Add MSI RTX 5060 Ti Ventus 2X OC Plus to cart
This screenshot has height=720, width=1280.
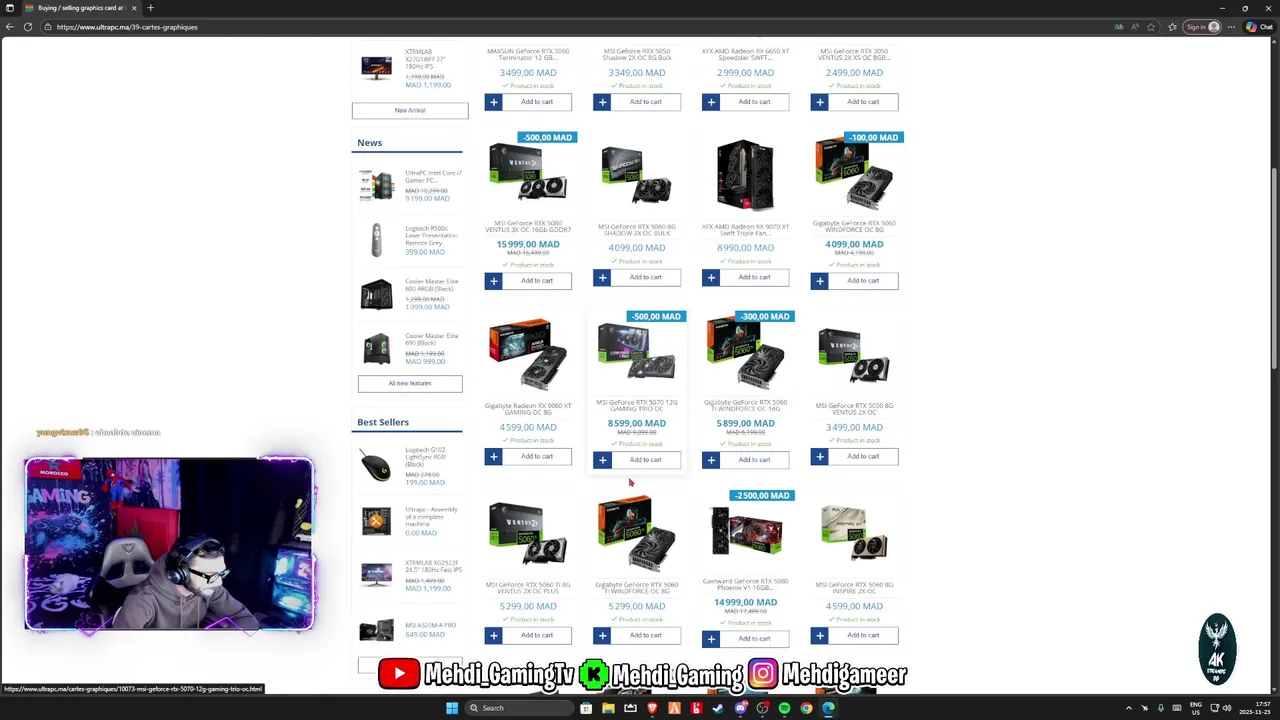[x=537, y=636]
